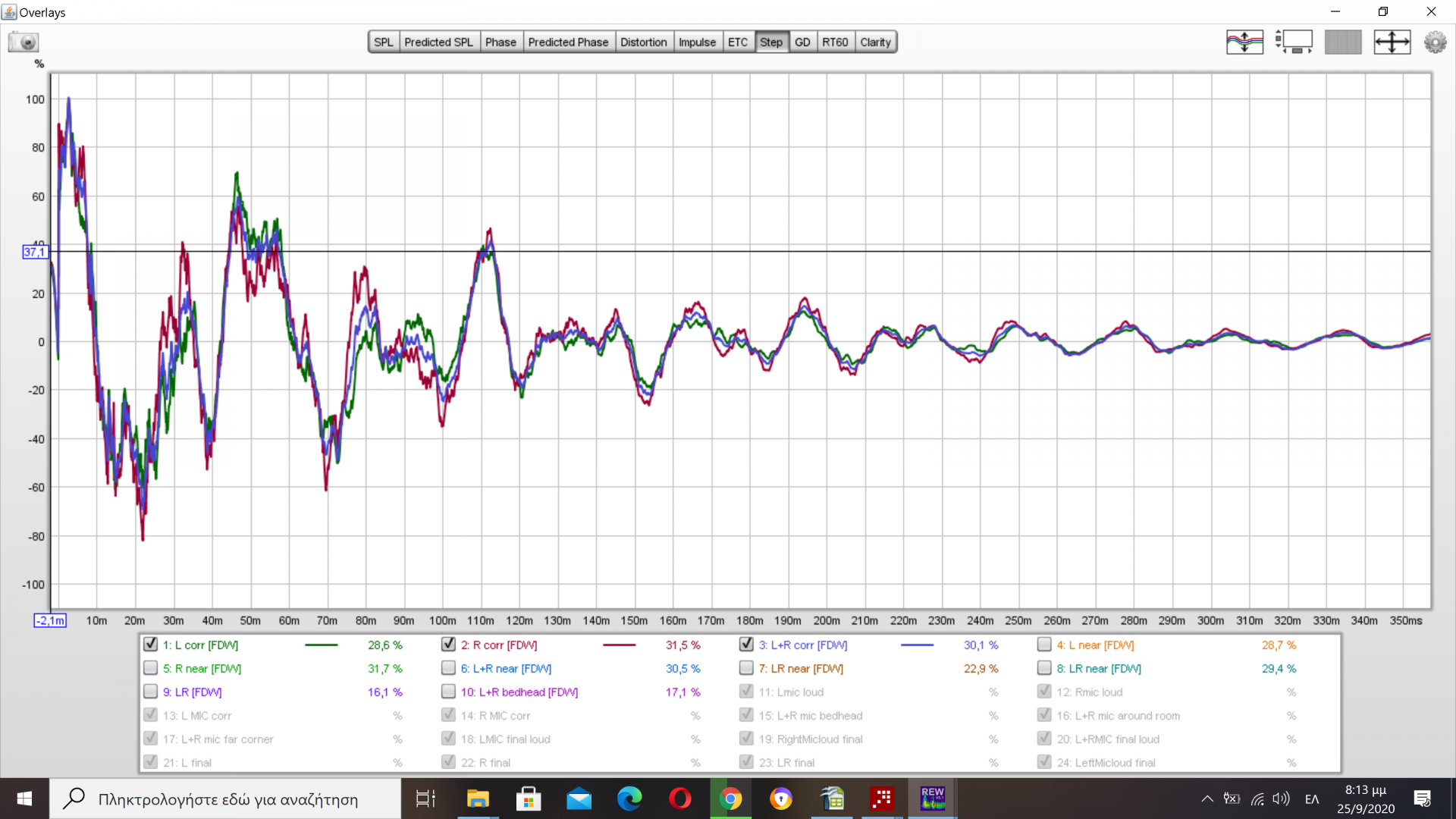Check the 9: LR [FDW] trace
This screenshot has height=819, width=1456.
[150, 692]
